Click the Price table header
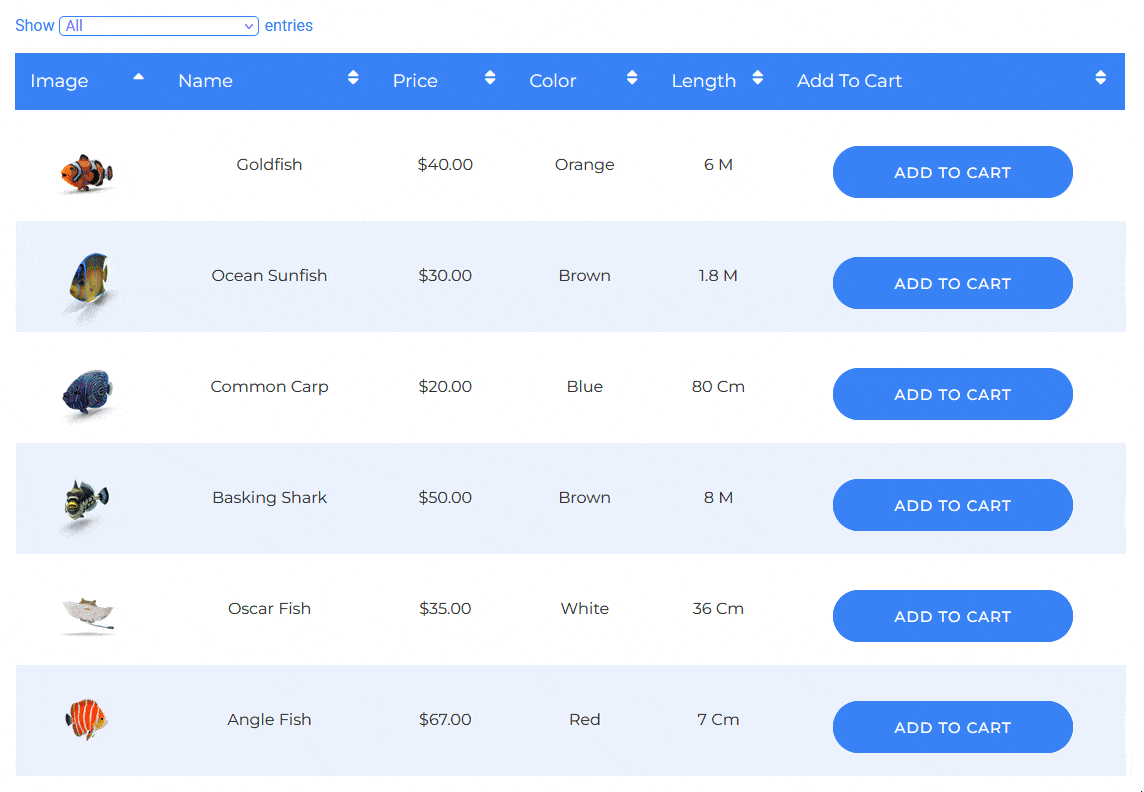The image size is (1144, 792). (x=415, y=80)
